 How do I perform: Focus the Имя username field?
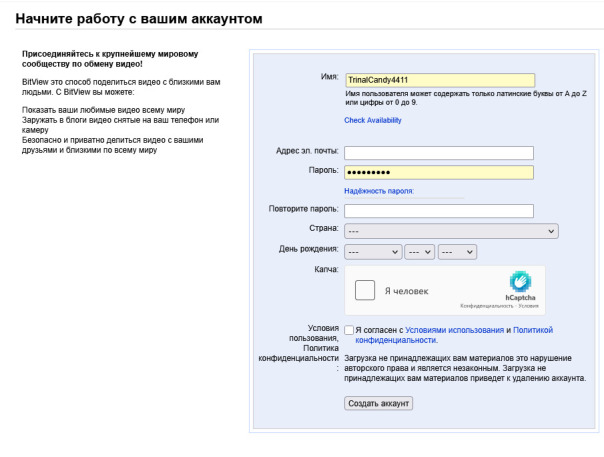click(440, 80)
